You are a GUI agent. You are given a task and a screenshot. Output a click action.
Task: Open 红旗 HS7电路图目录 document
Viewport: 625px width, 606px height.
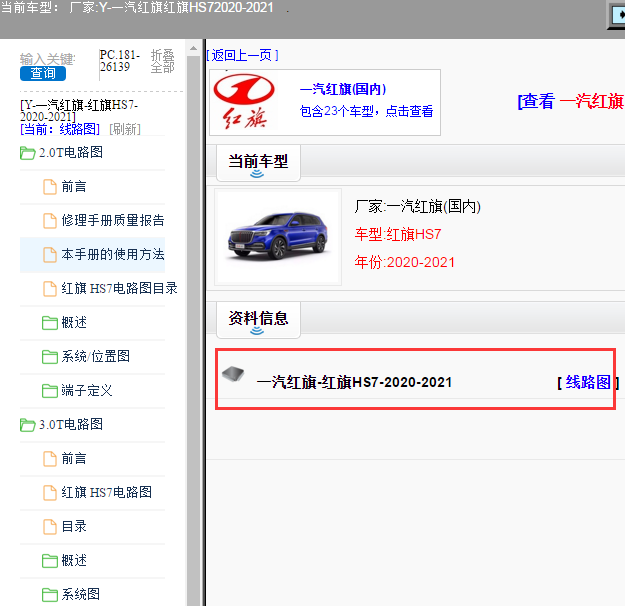pyautogui.click(x=119, y=288)
